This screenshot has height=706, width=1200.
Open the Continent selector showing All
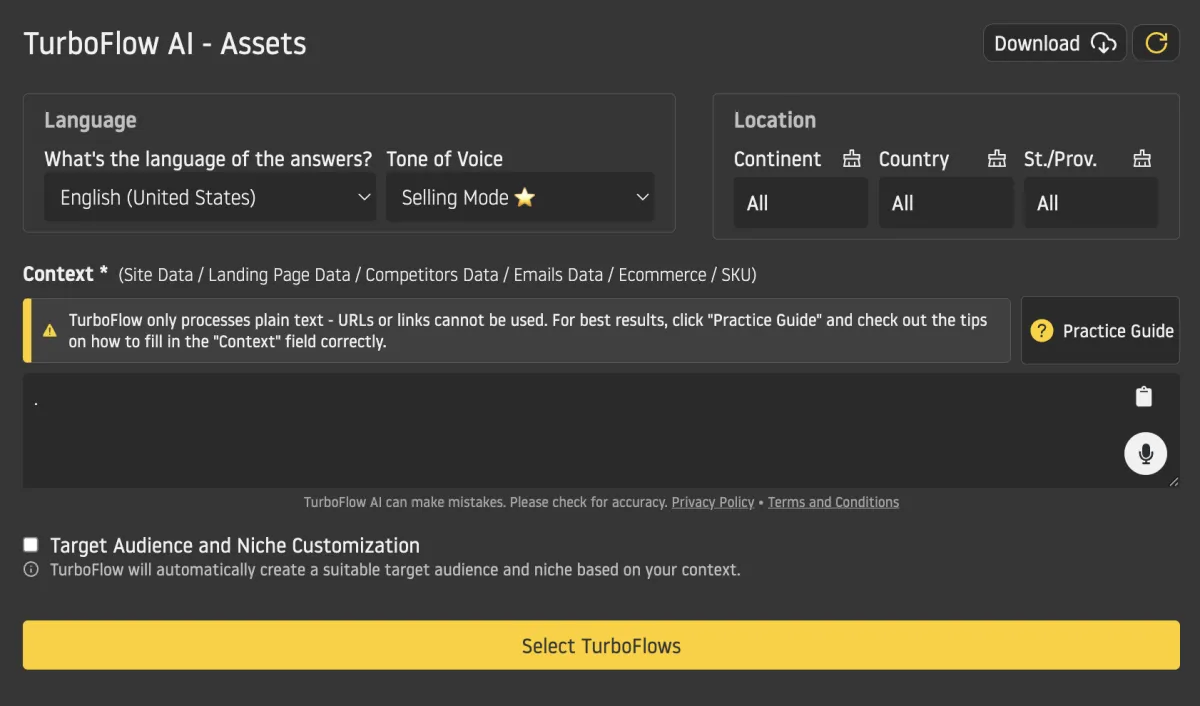tap(800, 203)
